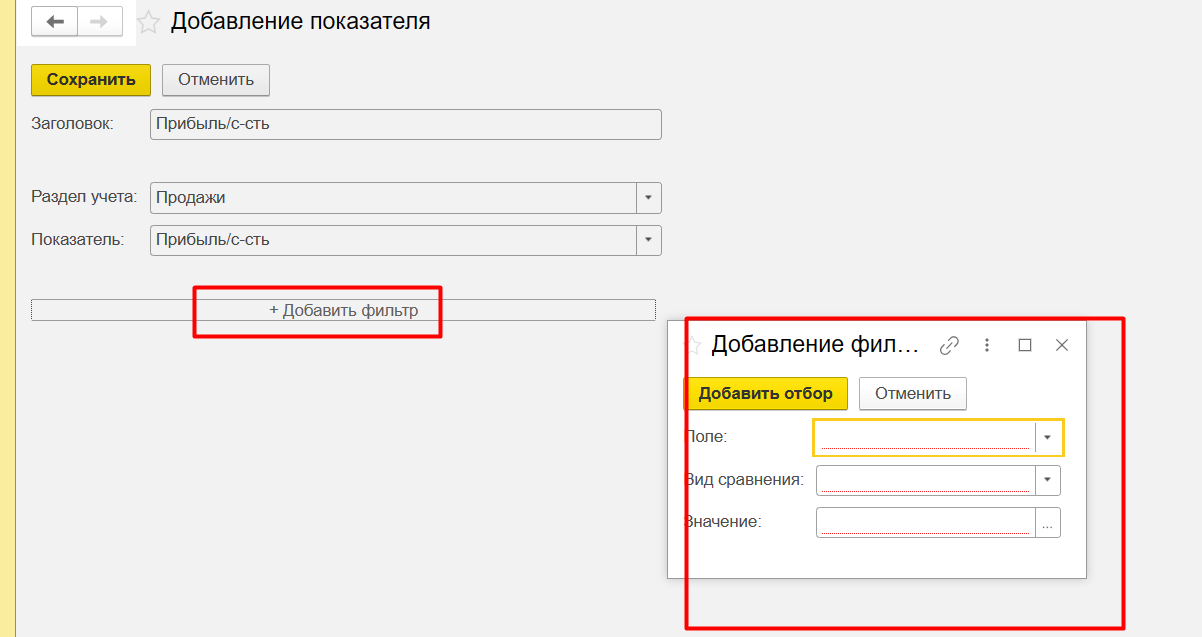Focus the Значение input field
The width and height of the screenshot is (1202, 637).
click(x=925, y=523)
